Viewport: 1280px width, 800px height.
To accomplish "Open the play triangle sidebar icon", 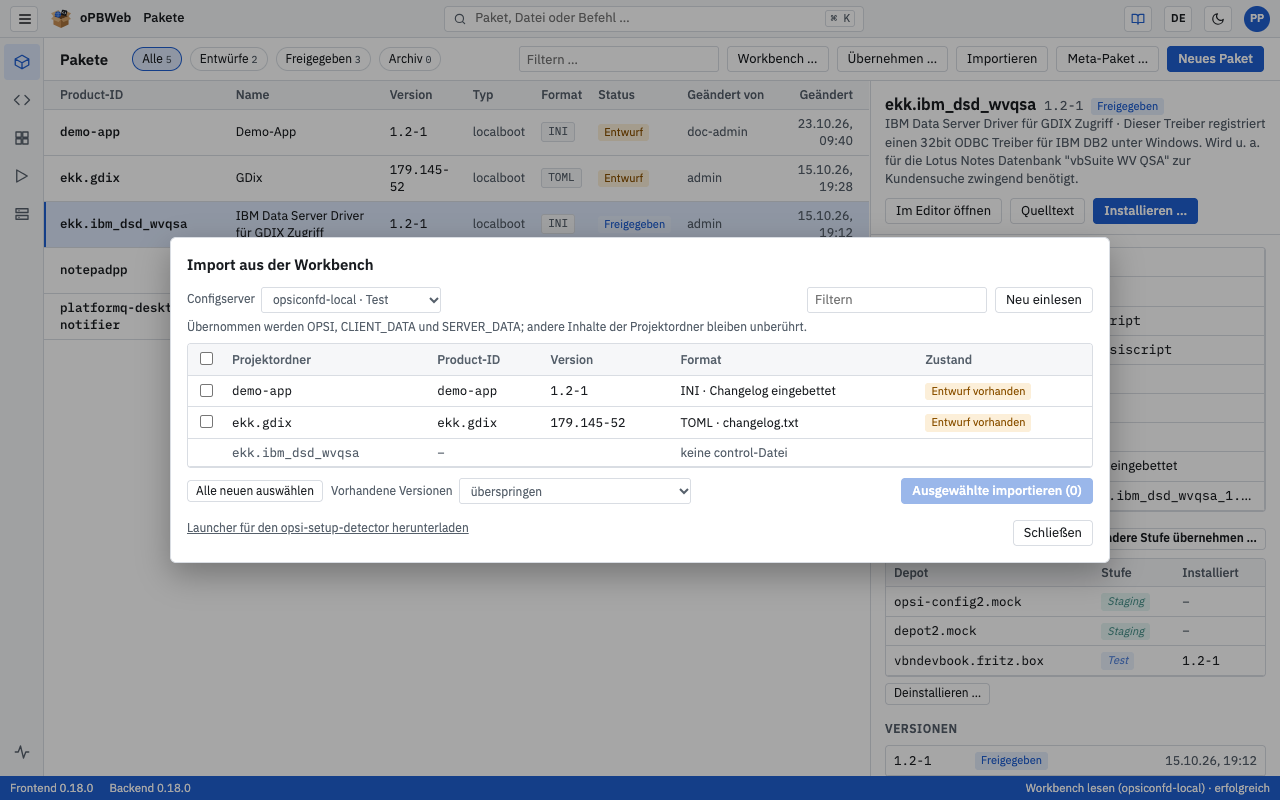I will [22, 176].
